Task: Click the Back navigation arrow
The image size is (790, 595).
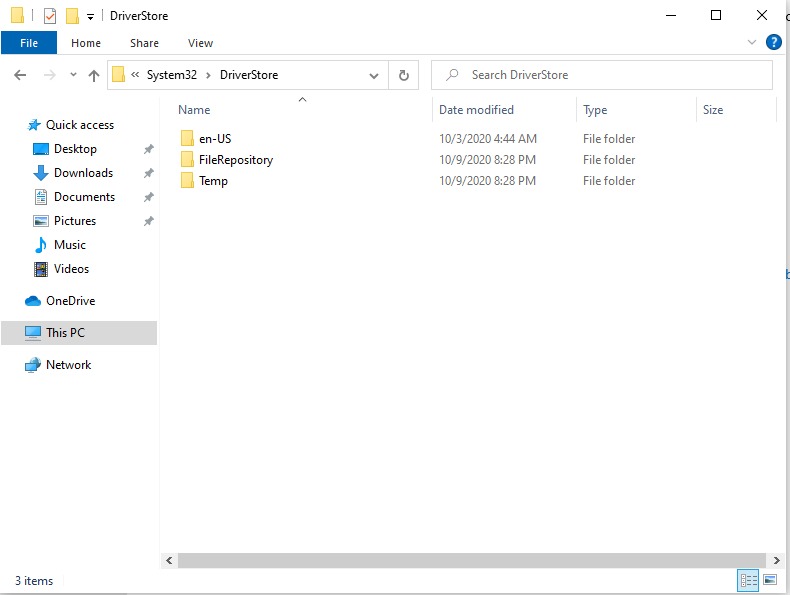Action: [x=19, y=75]
